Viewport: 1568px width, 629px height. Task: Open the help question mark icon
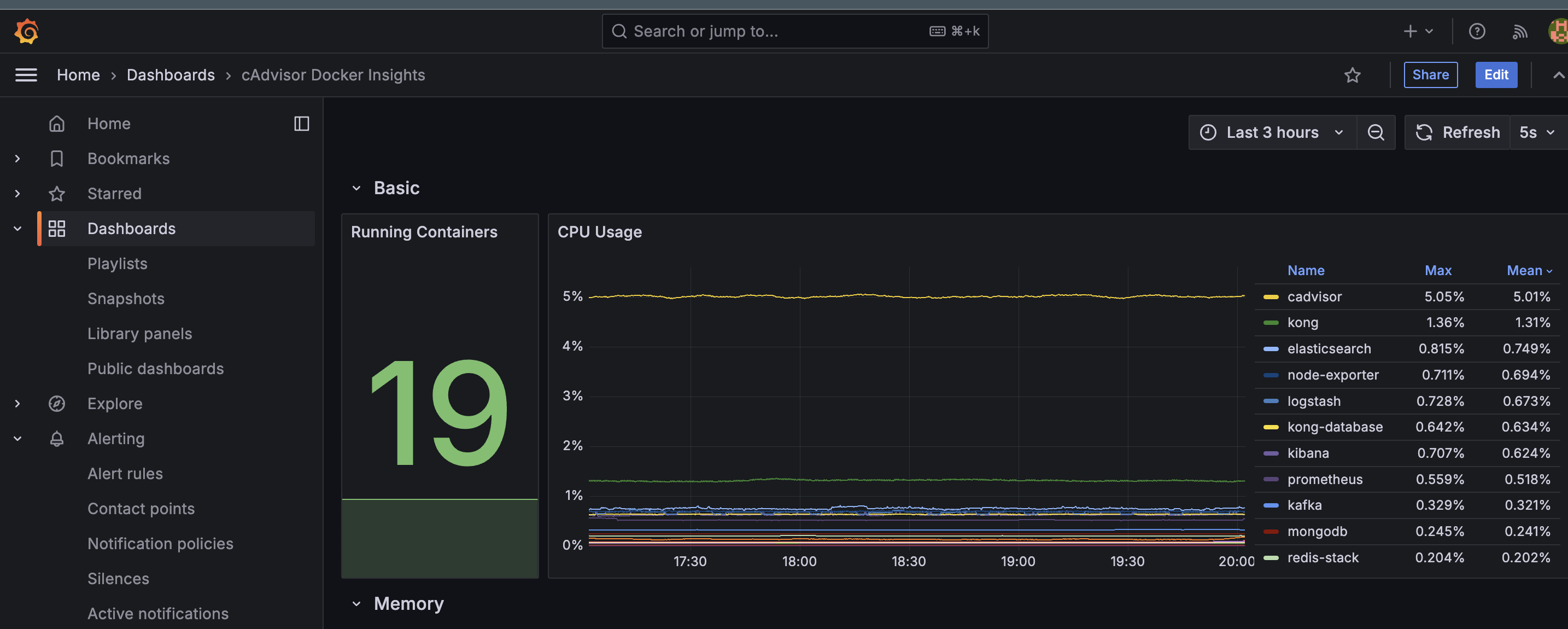tap(1477, 31)
